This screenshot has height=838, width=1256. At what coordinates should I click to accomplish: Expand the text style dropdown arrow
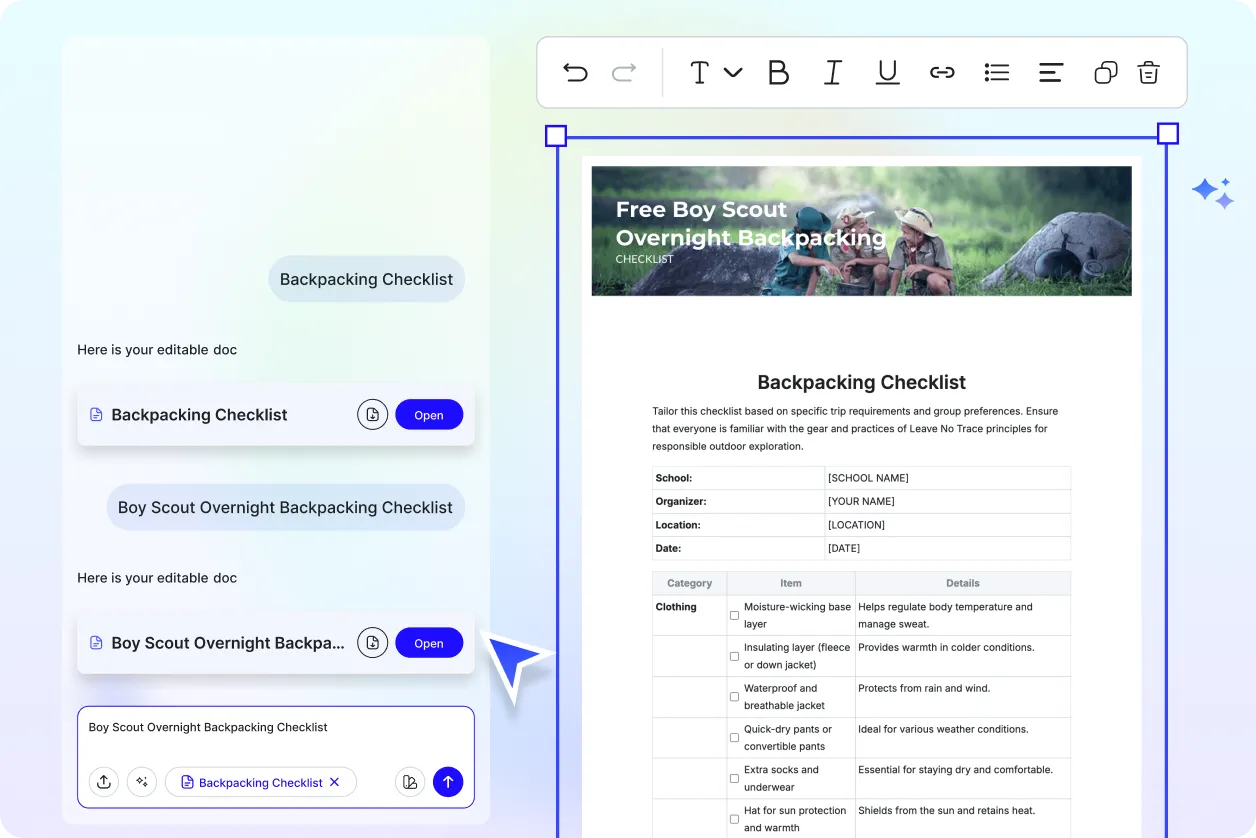[x=733, y=72]
